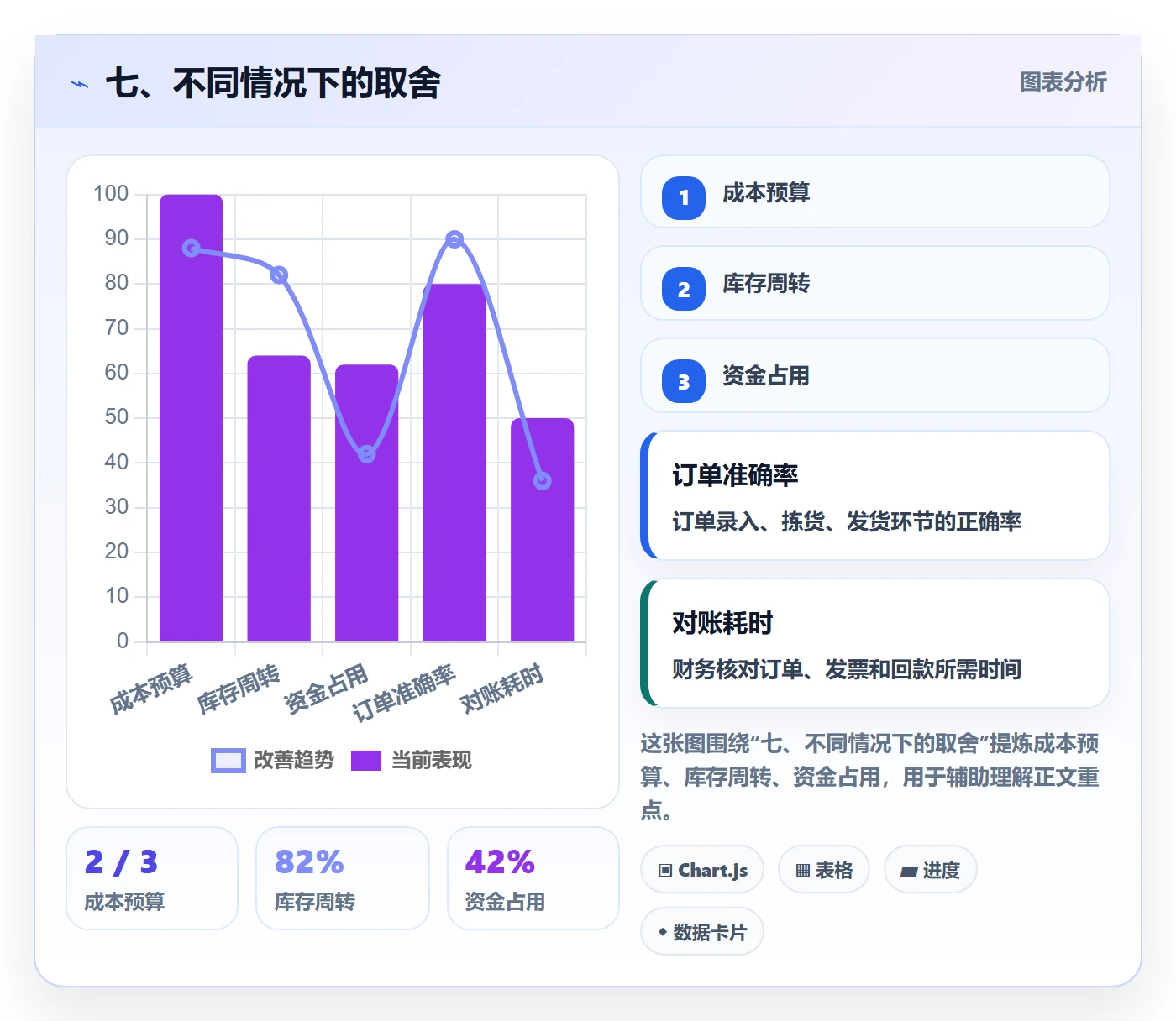The width and height of the screenshot is (1176, 1021).
Task: Select the 资金占用 list item
Action: [875, 375]
